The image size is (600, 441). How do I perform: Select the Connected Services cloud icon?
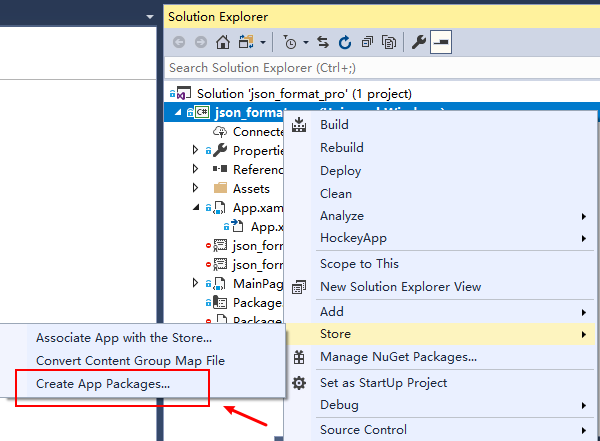tap(220, 132)
